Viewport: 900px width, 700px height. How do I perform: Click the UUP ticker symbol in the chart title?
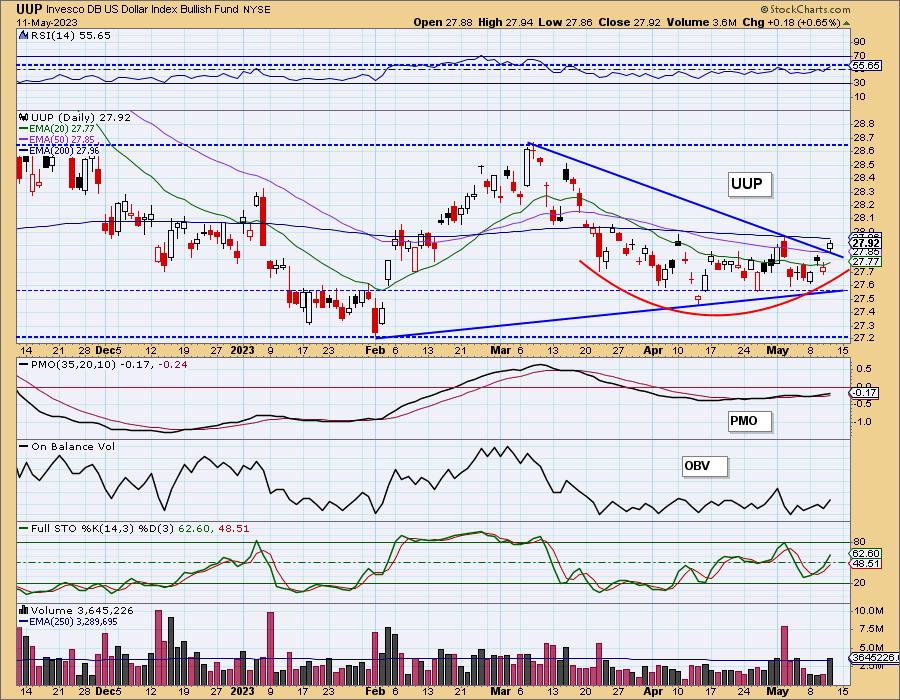(29, 9)
